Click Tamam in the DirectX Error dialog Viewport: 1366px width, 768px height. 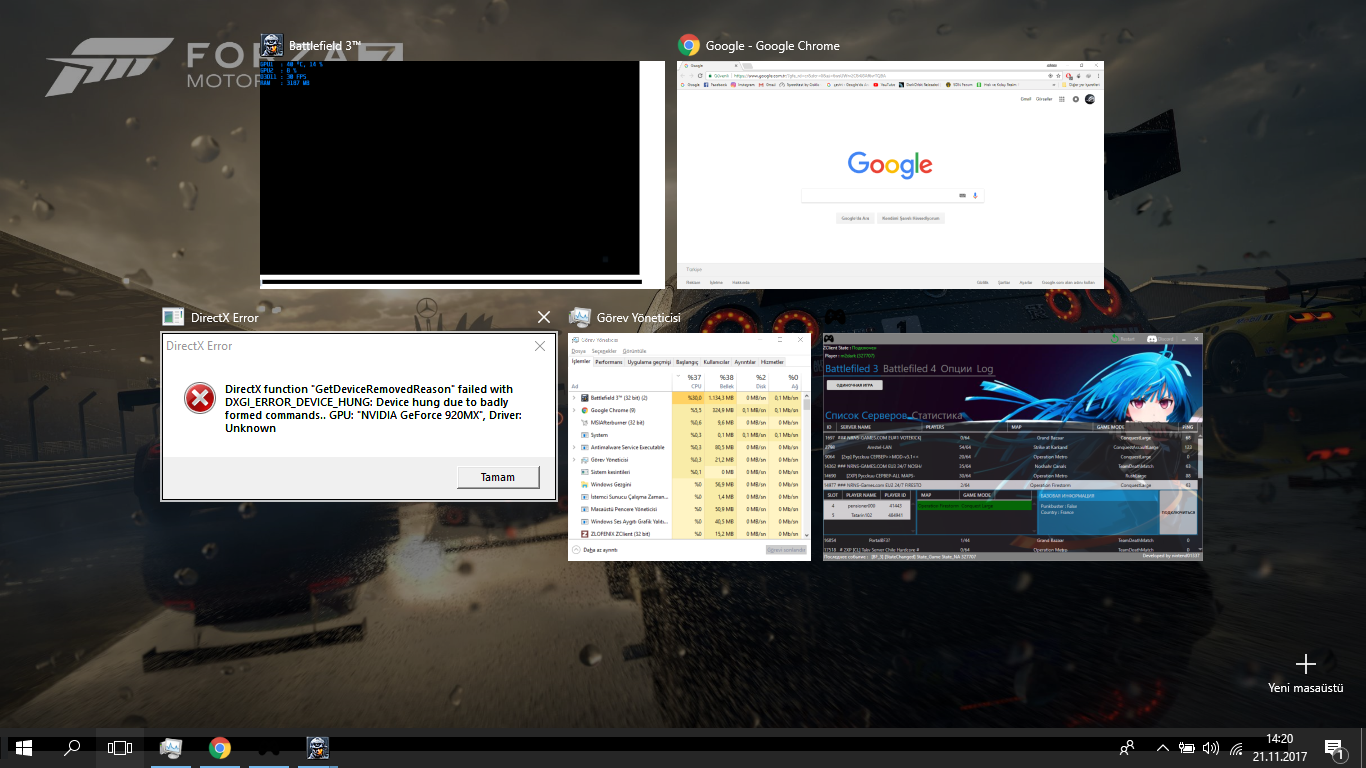tap(498, 477)
